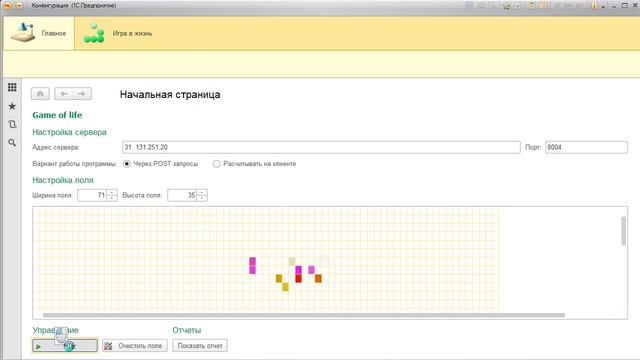
Task: Open the Главное section
Action: [39, 33]
